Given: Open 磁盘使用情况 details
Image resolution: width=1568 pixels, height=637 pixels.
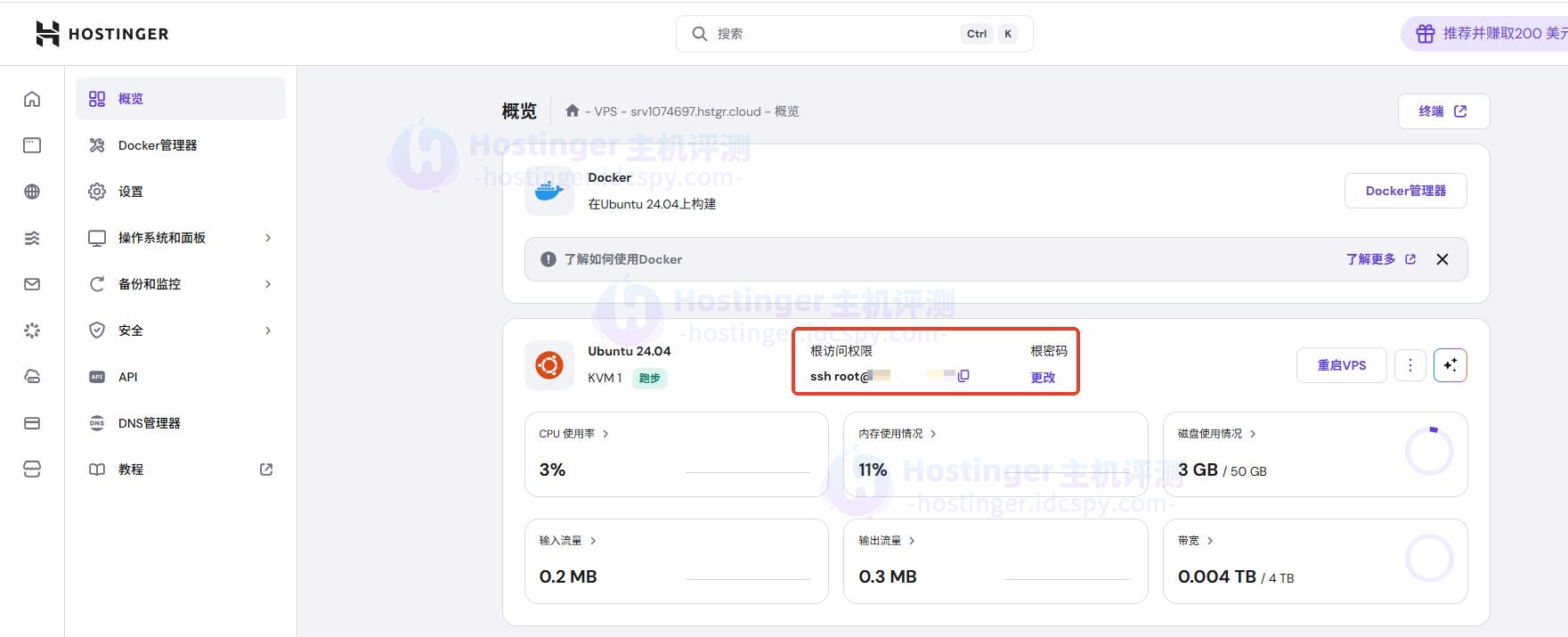Looking at the screenshot, I should point(1217,434).
